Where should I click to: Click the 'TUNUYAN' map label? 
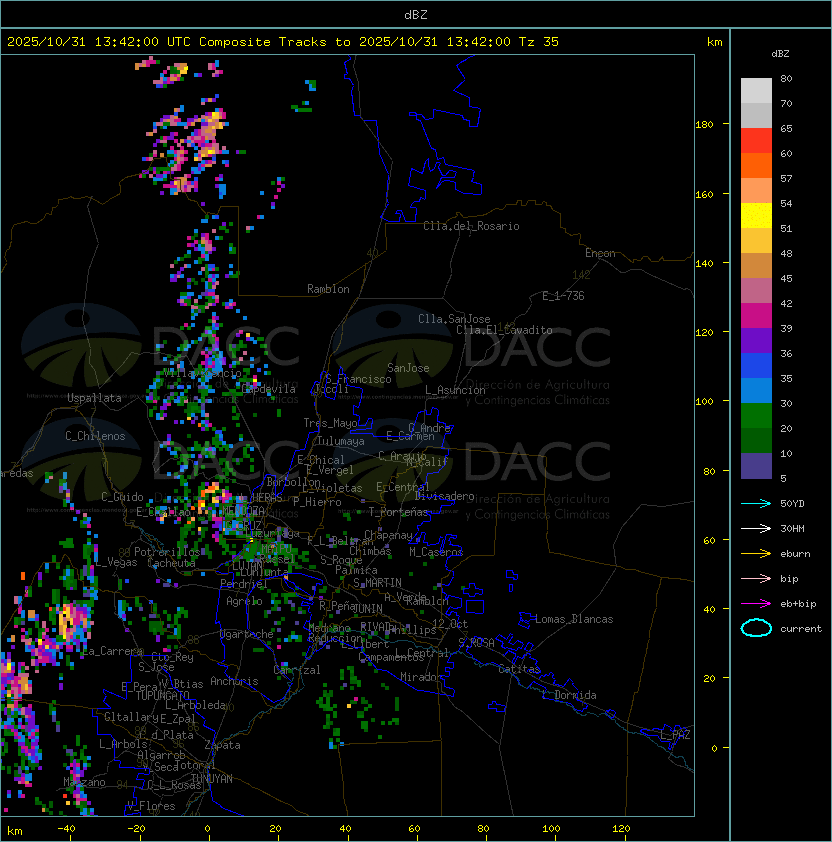pos(212,779)
